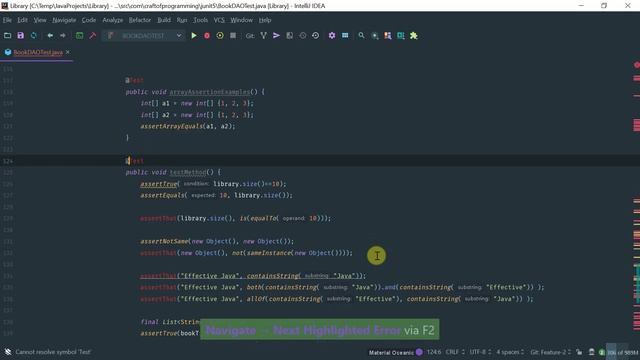640x360 pixels.
Task: Click the Stop square icon
Action: [233, 36]
